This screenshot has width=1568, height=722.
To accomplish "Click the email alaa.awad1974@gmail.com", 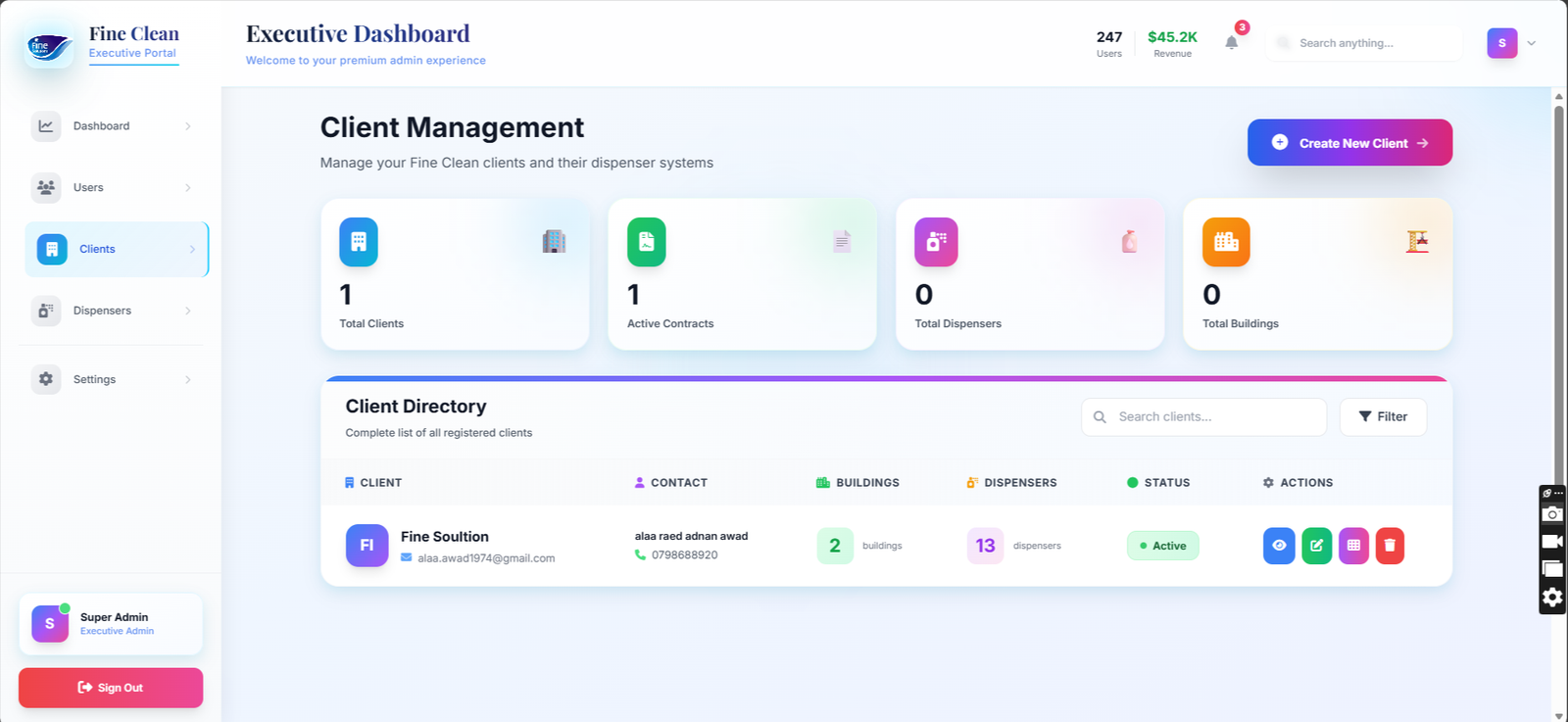I will [x=486, y=558].
